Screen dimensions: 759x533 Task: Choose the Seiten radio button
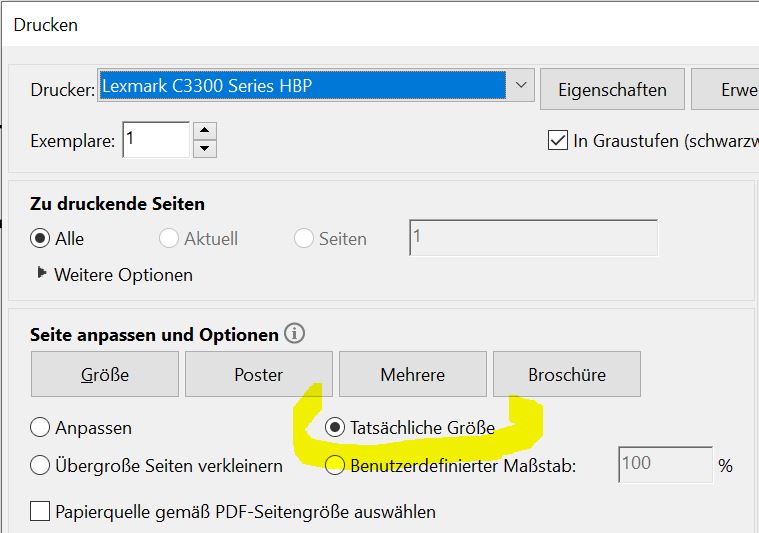click(304, 239)
